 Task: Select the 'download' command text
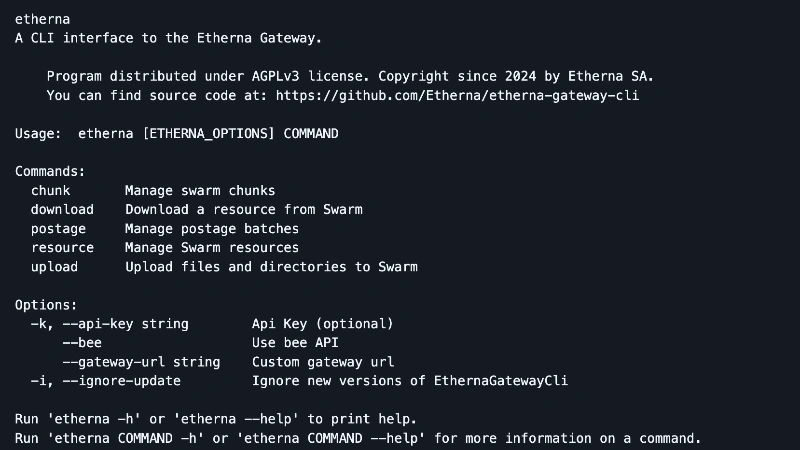(x=62, y=210)
